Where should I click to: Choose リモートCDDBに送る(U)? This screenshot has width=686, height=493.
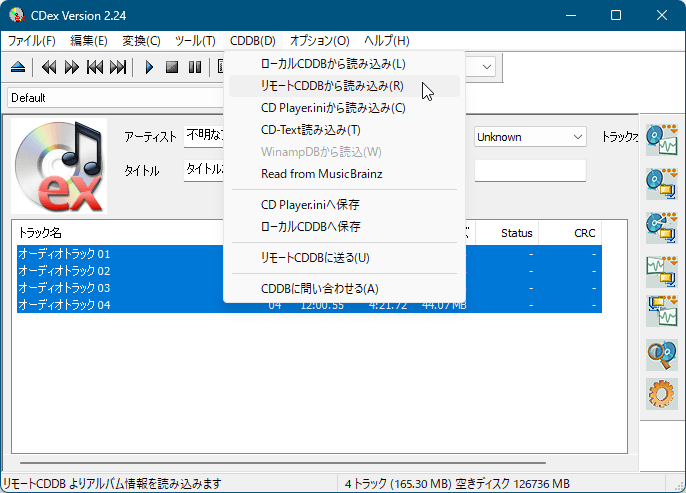344,258
